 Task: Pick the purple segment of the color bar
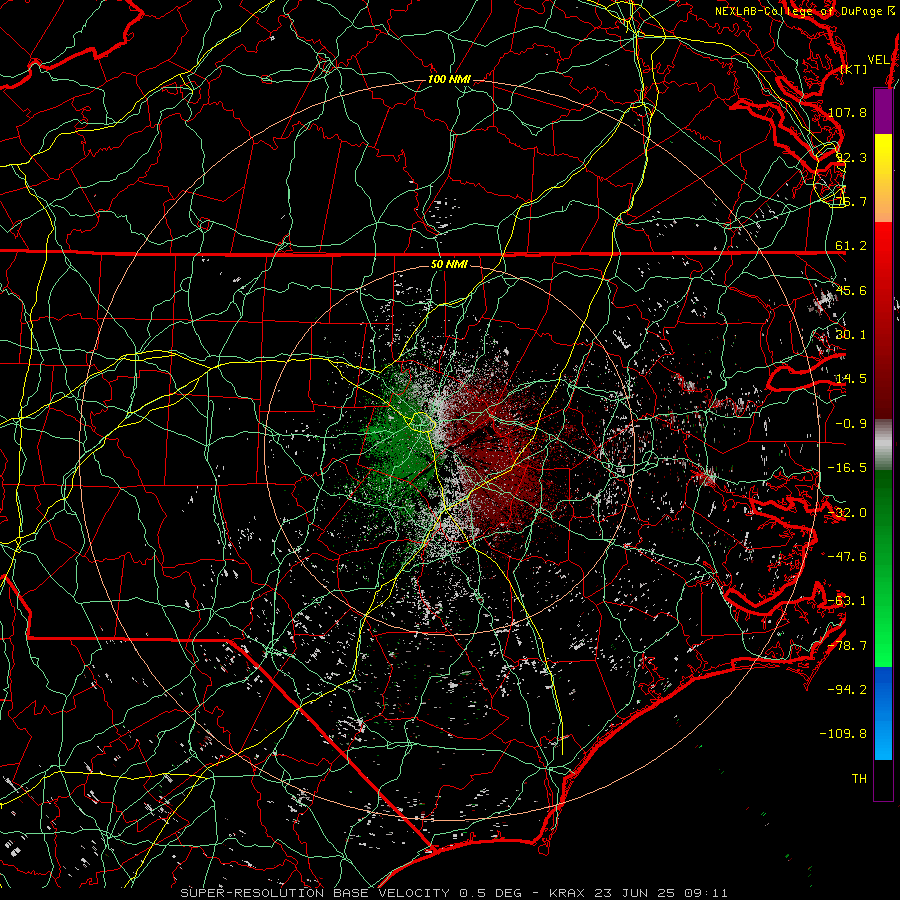click(883, 112)
